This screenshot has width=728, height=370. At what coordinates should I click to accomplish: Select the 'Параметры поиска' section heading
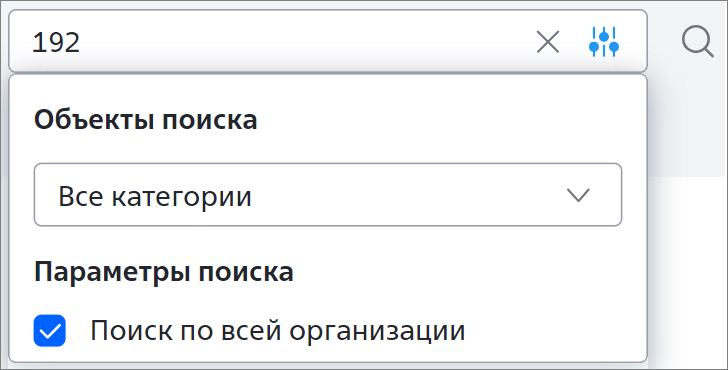pos(163,272)
